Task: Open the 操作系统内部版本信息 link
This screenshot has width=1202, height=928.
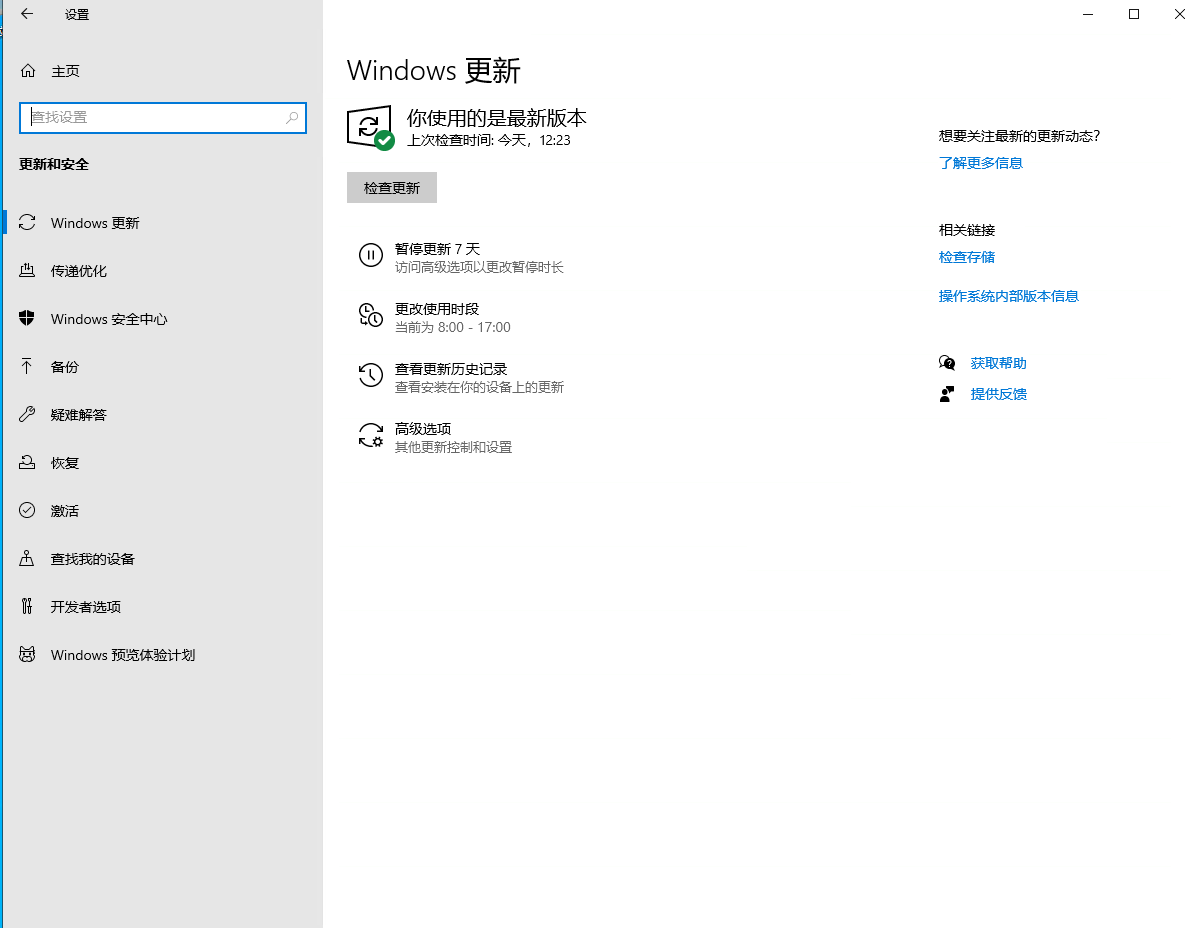Action: click(x=1009, y=296)
